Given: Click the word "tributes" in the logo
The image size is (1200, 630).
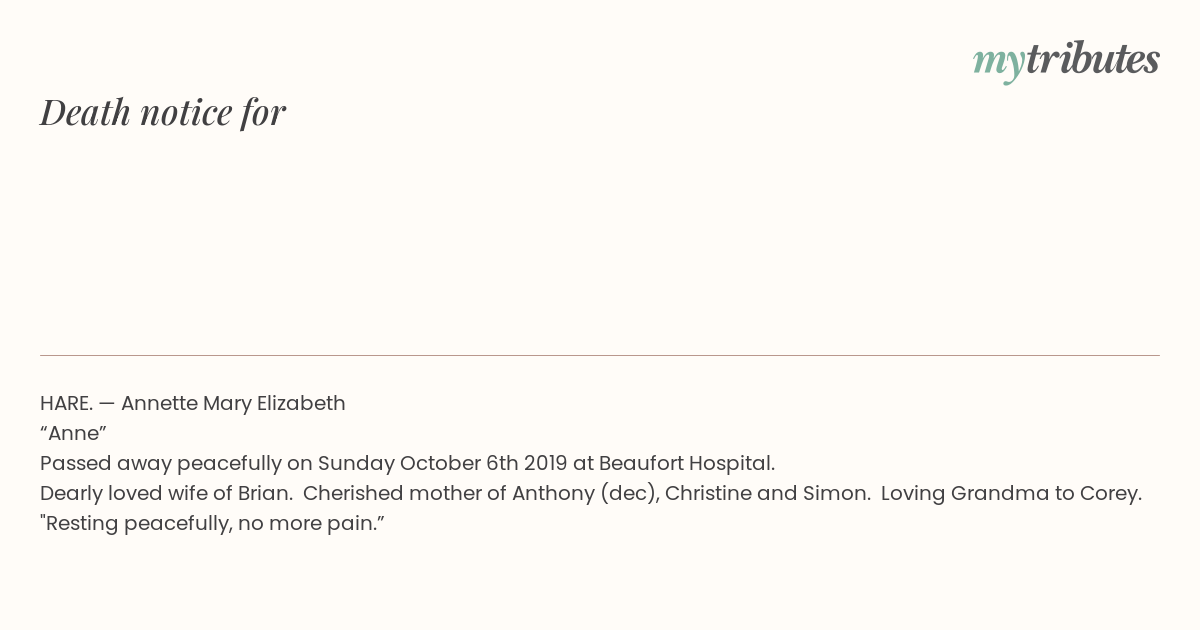Looking at the screenshot, I should point(1092,59).
